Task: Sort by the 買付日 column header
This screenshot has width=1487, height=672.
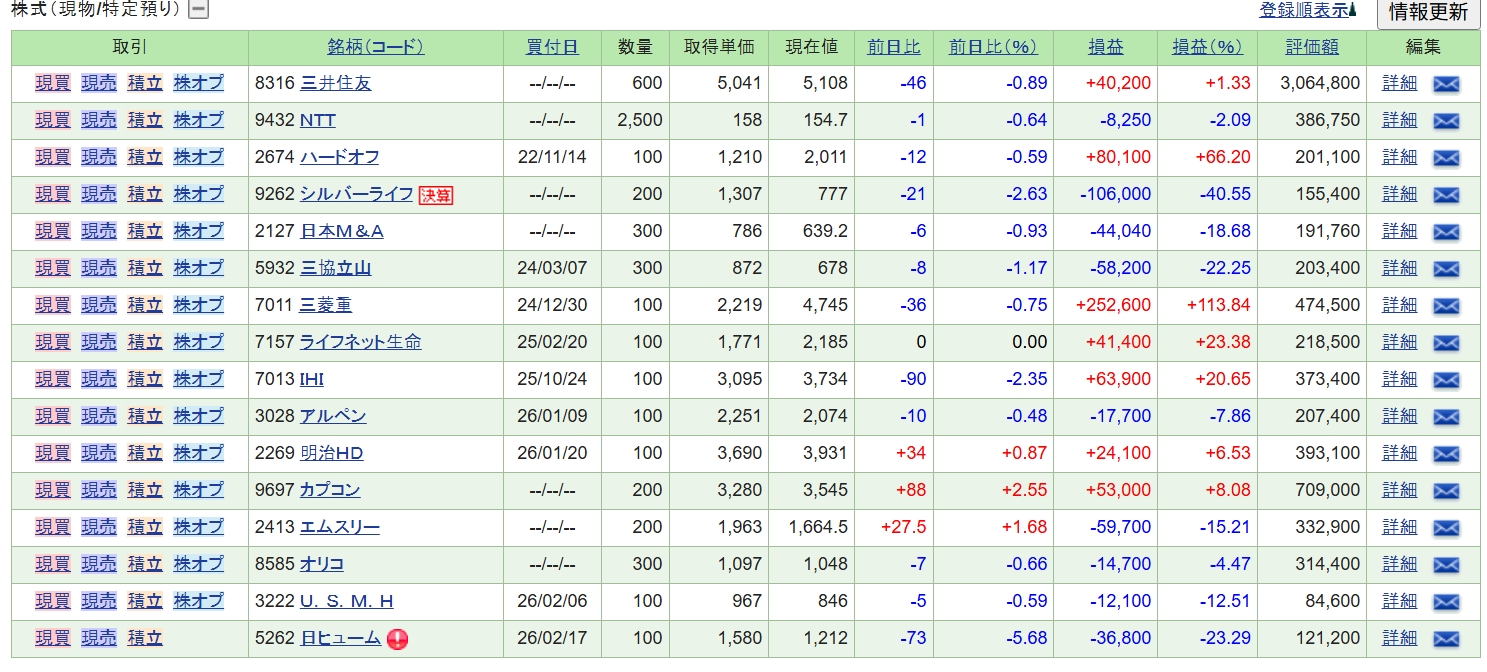Action: (x=552, y=47)
